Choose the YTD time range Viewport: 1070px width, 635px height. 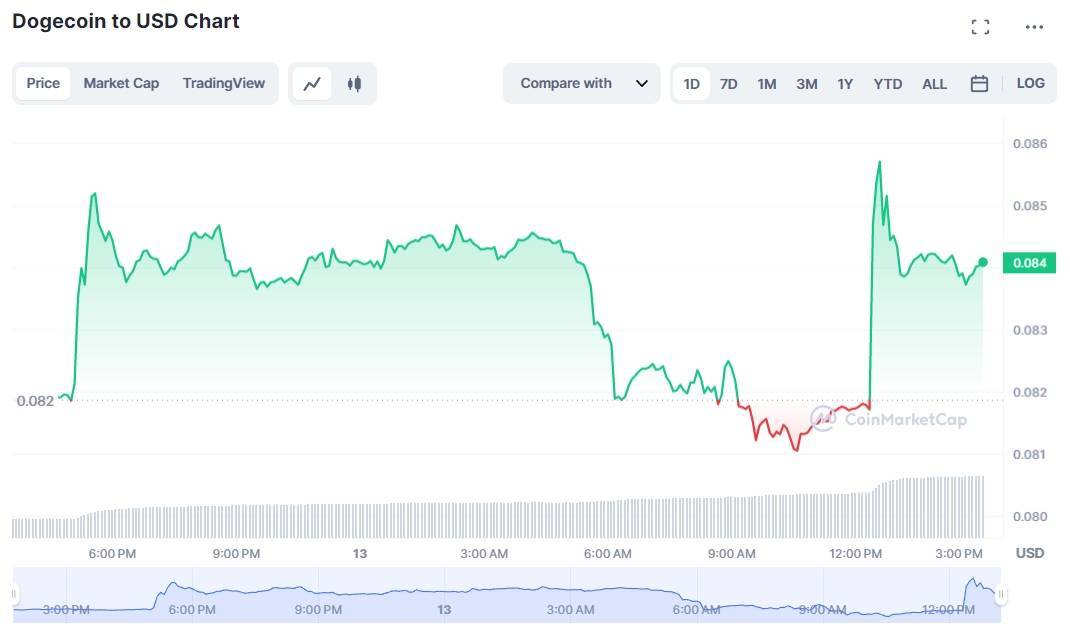click(x=887, y=84)
